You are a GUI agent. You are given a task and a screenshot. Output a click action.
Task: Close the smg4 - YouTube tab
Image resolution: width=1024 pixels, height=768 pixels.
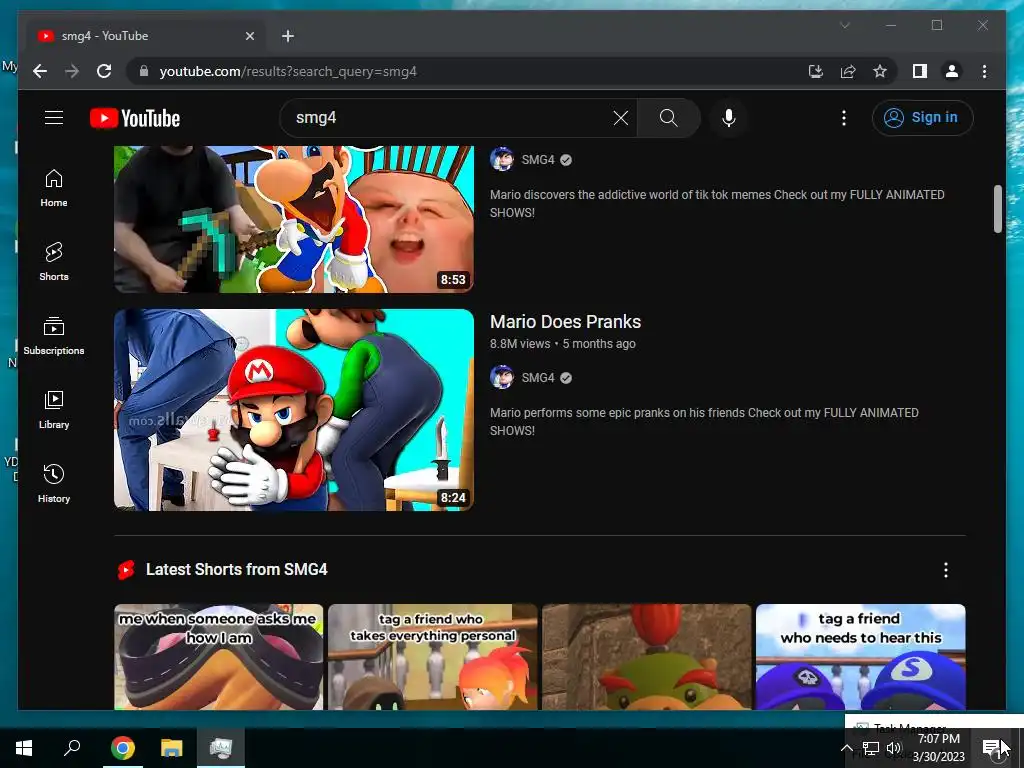click(x=249, y=36)
